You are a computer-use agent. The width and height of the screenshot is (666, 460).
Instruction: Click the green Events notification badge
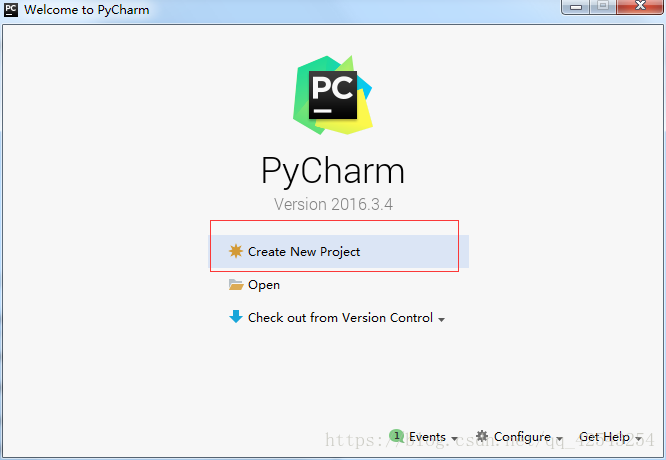coord(396,435)
